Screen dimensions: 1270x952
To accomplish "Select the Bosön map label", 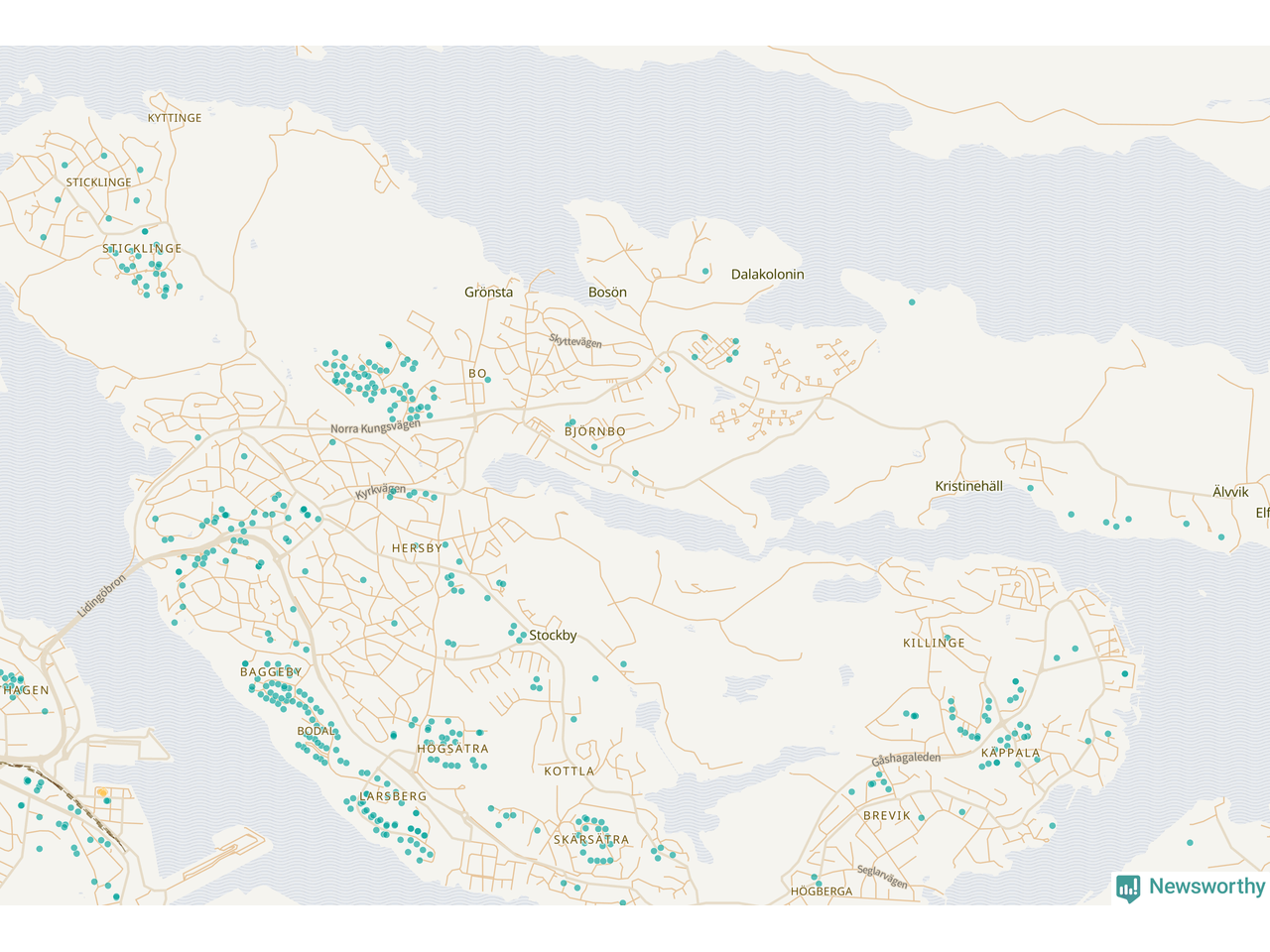I will pos(607,293).
